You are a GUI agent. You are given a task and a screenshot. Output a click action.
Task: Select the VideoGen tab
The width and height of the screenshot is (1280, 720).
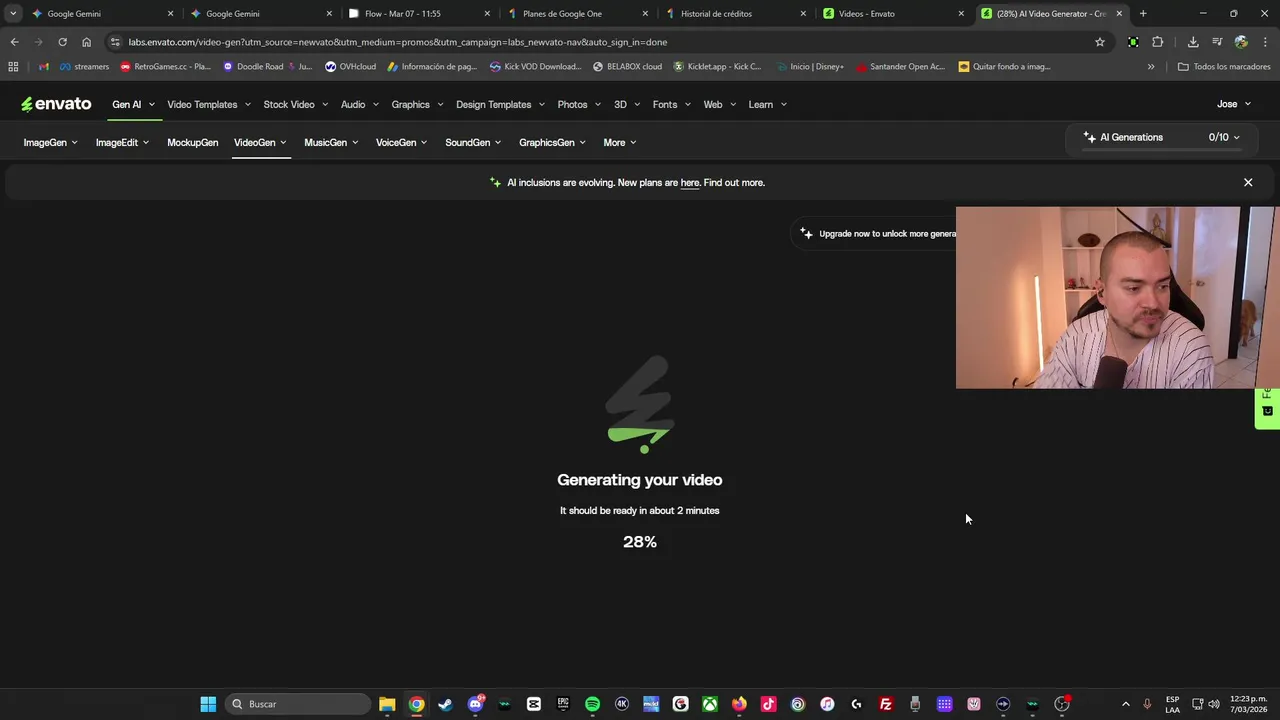click(260, 142)
